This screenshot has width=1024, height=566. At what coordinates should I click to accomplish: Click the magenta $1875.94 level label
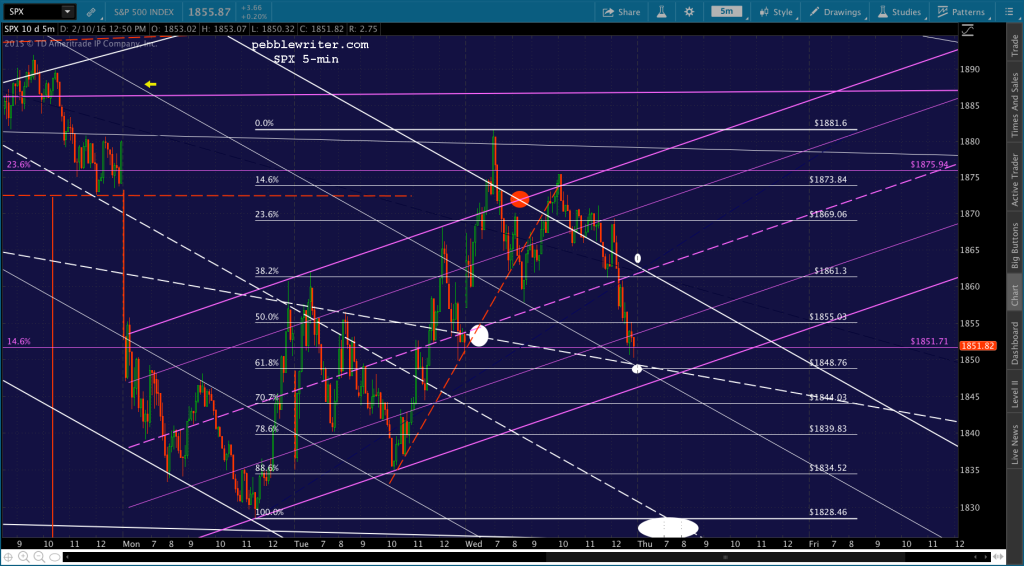pos(929,165)
